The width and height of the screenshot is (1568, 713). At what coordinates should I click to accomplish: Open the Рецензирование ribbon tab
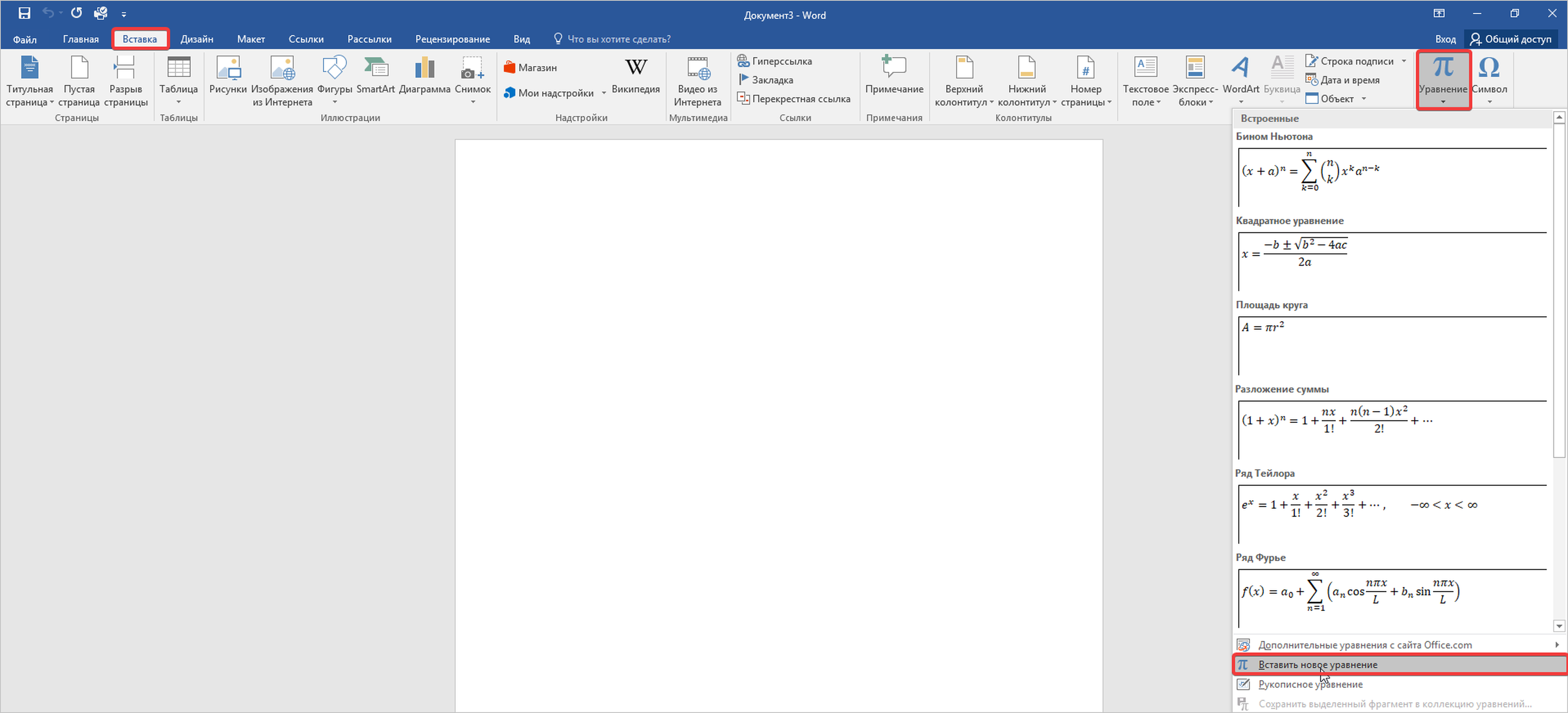(452, 39)
